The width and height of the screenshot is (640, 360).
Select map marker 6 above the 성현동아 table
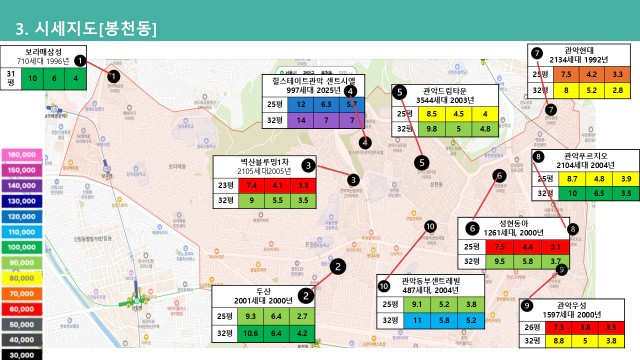coord(499,176)
